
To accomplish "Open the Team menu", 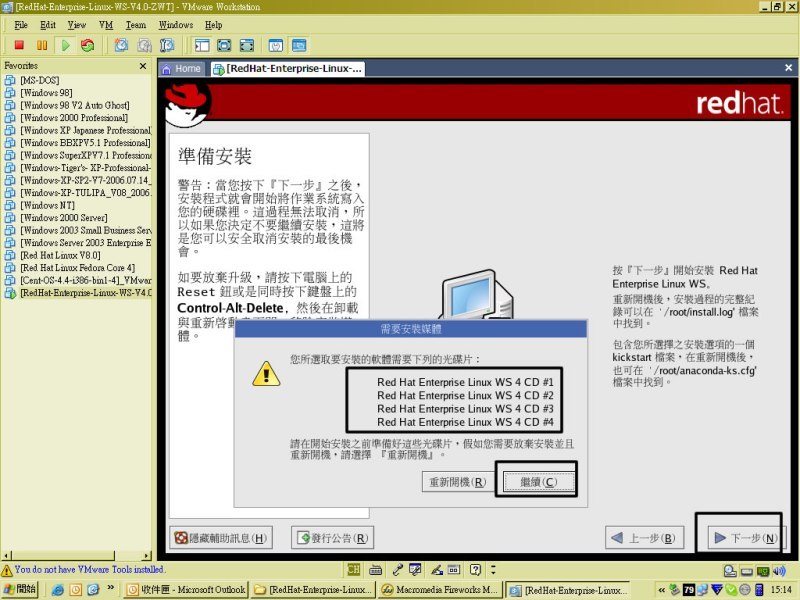I will coord(136,25).
